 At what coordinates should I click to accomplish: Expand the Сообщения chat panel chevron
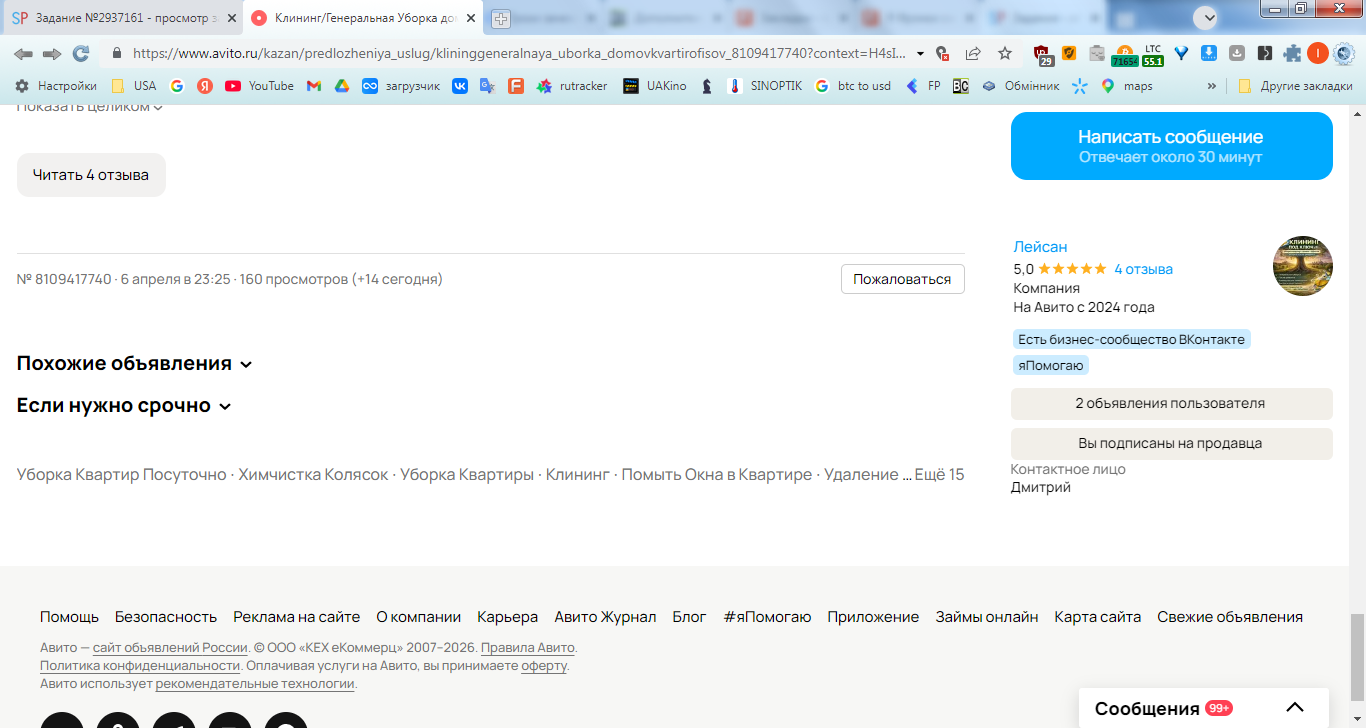(x=1295, y=708)
